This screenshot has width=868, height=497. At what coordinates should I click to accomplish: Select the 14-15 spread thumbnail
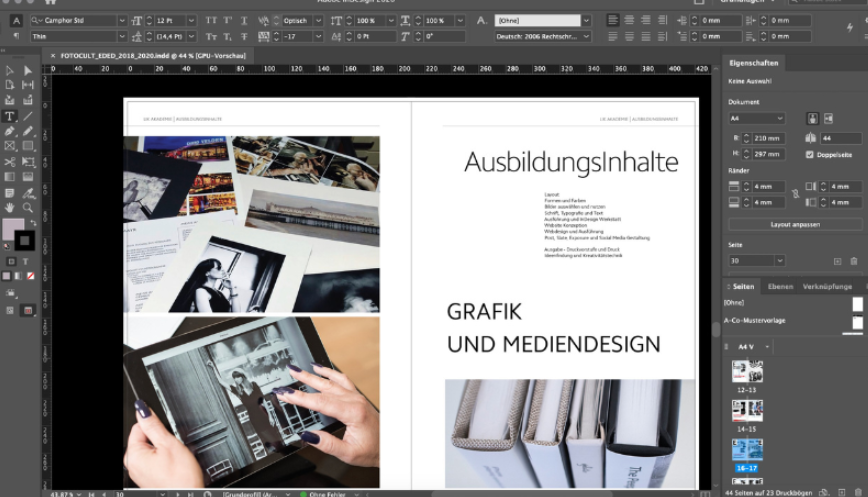747,410
